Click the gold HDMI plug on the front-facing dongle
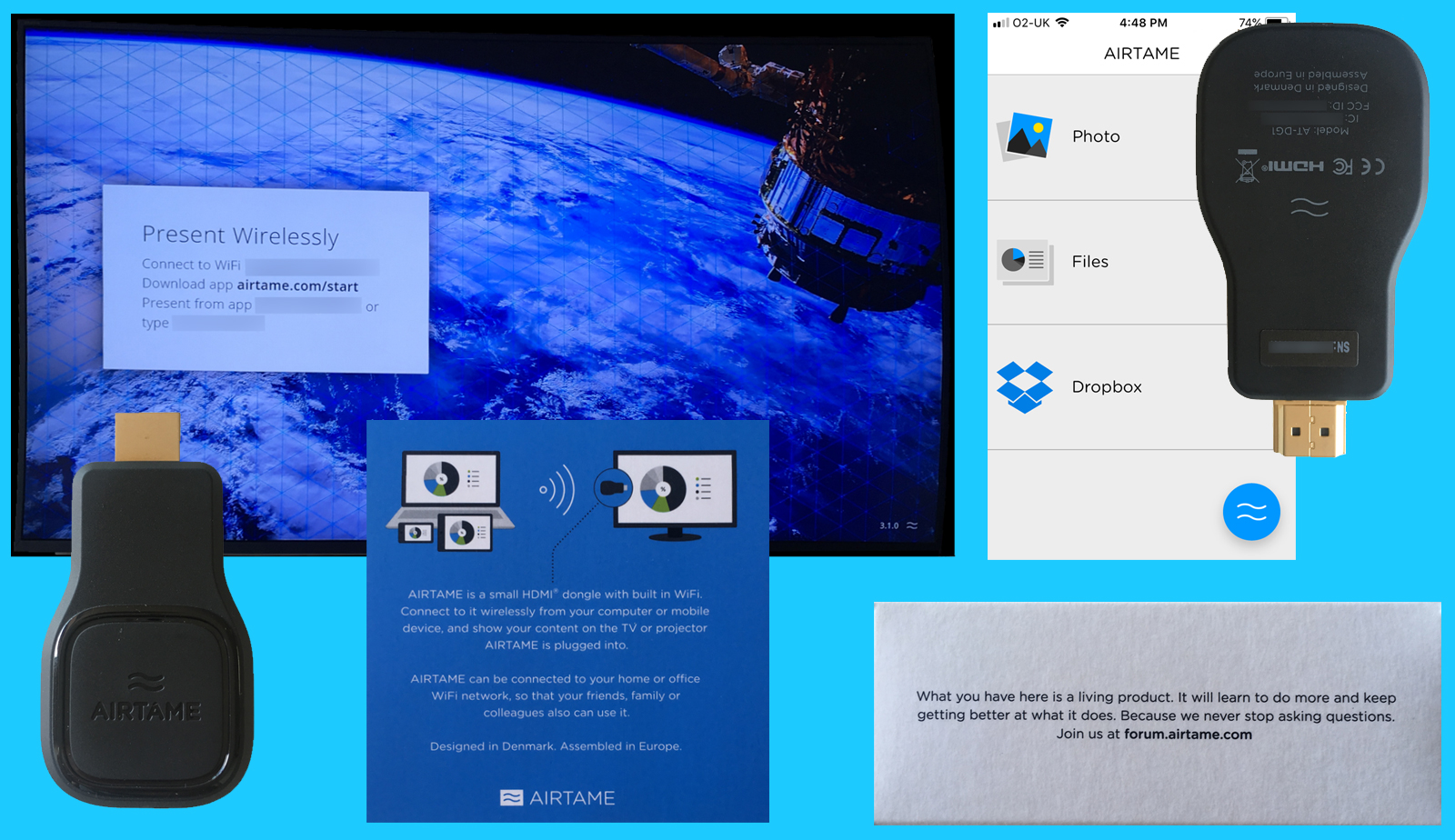The image size is (1455, 840). (x=147, y=436)
